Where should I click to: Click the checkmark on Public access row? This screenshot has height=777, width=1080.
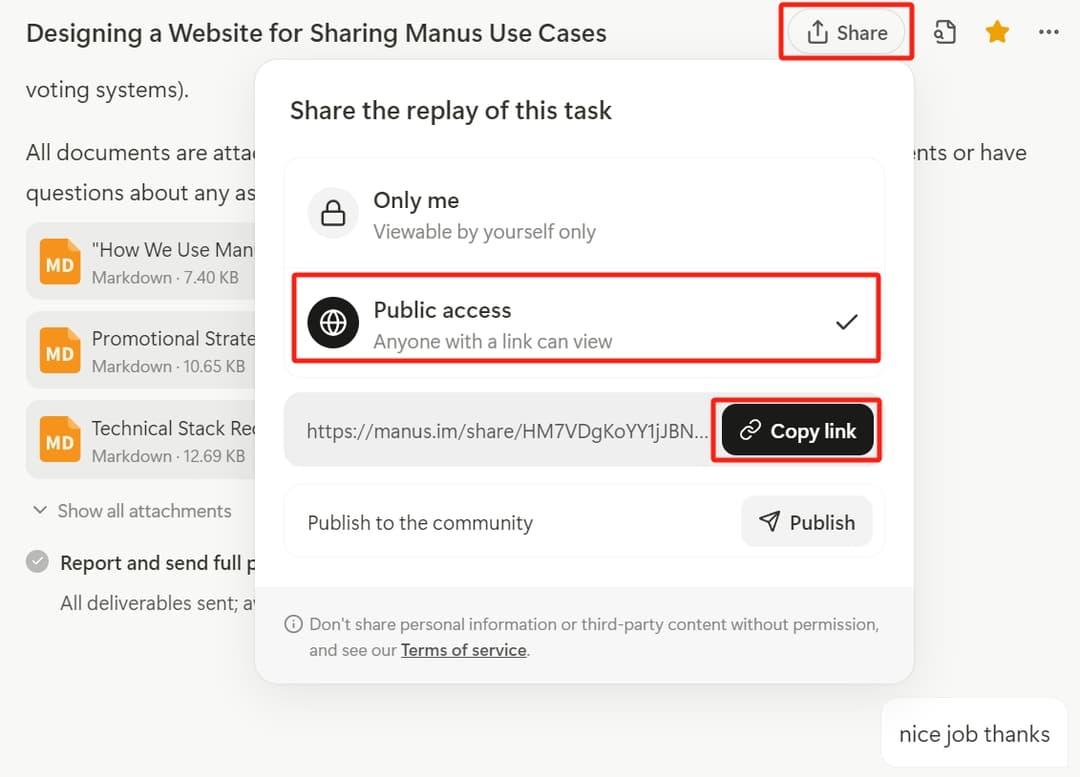click(846, 322)
